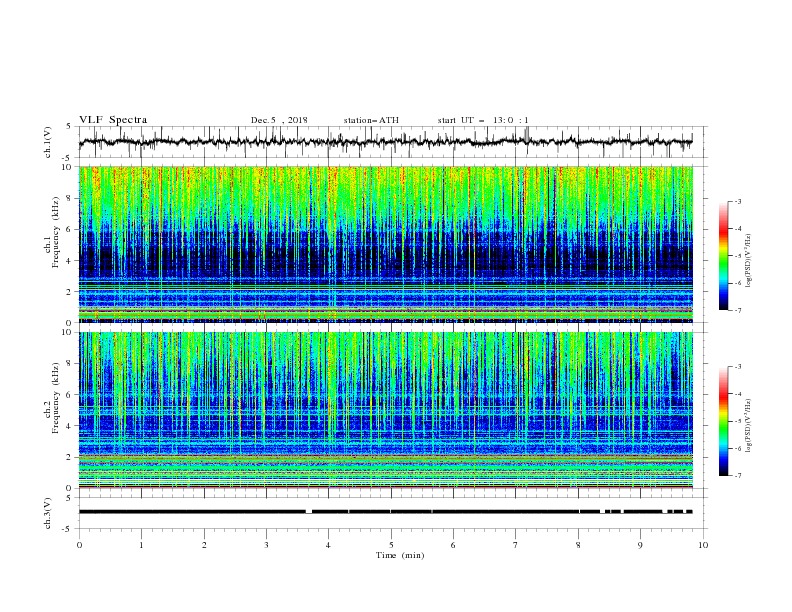The image size is (792, 612).
Task: Select the date text "Dec.5 , 2018"
Action: coord(279,120)
